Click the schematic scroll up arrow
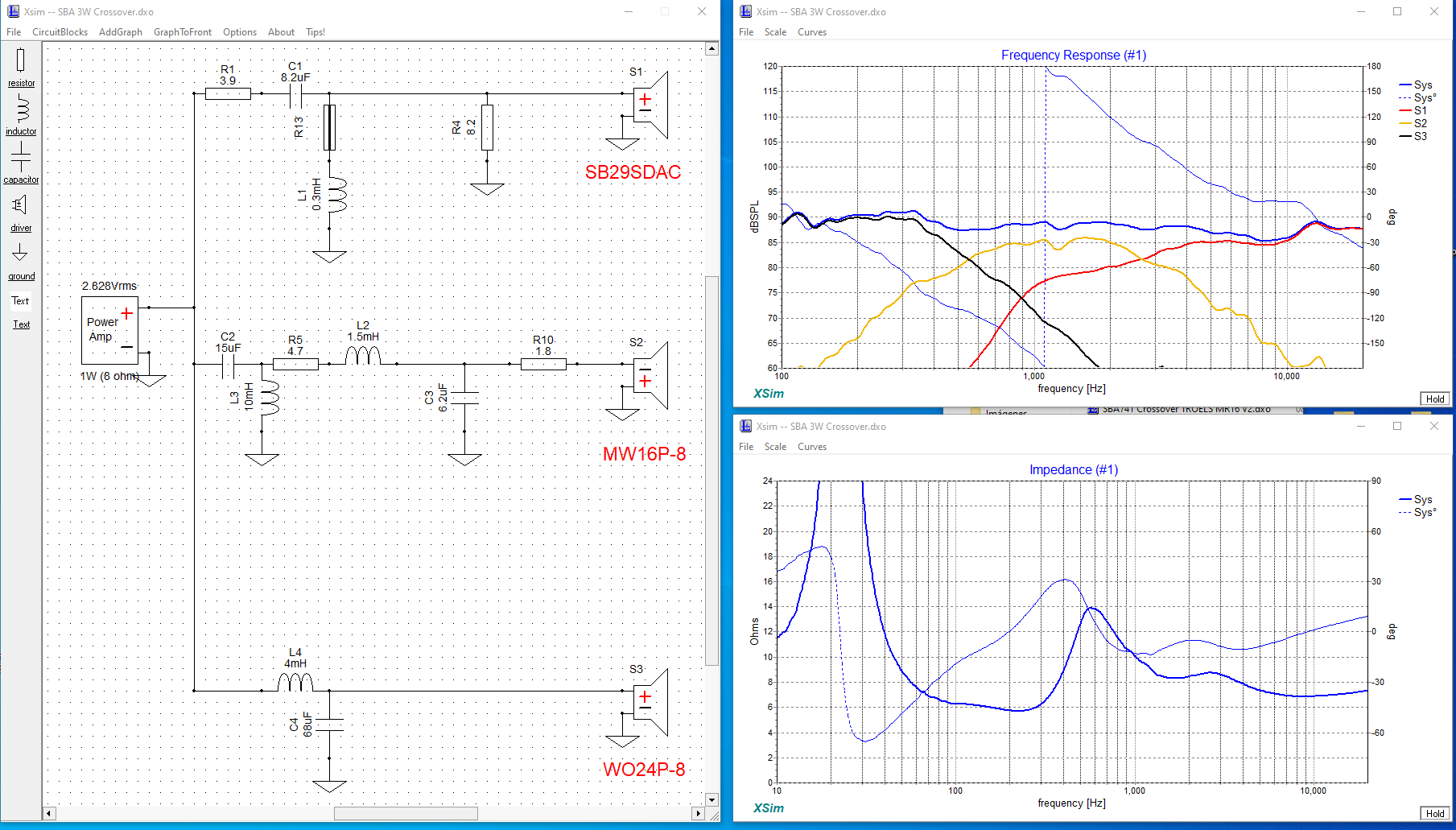1456x830 pixels. [712, 48]
